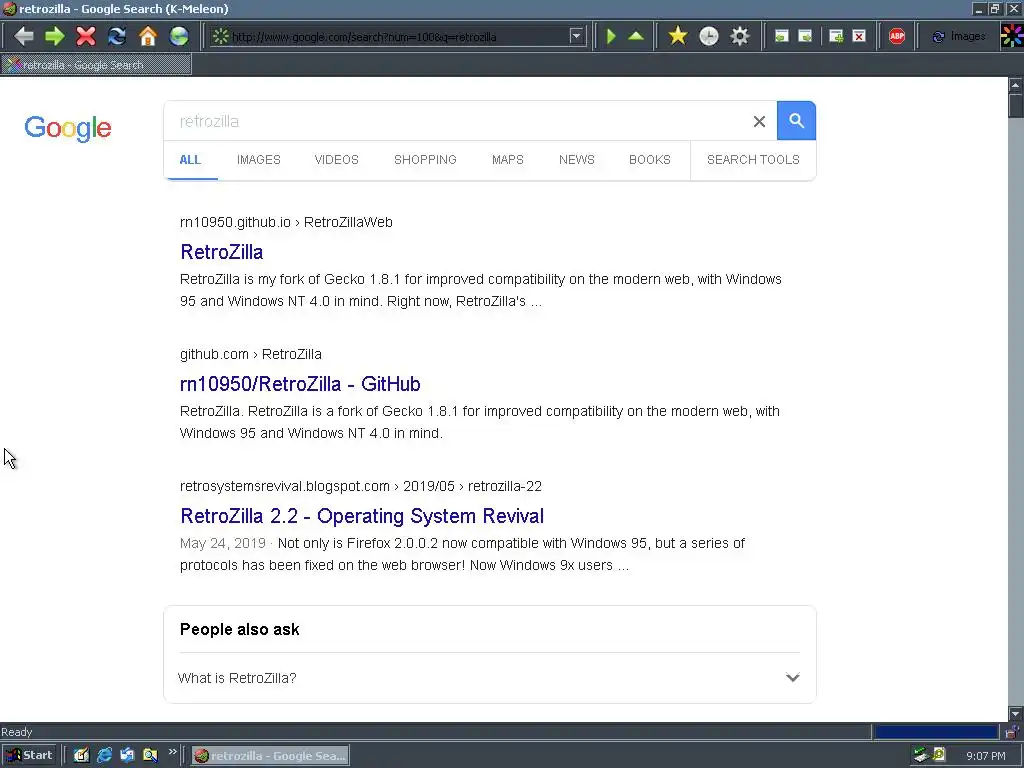Click the vertical scrollbar thumb
Screen dimensions: 1024x768
(1016, 105)
